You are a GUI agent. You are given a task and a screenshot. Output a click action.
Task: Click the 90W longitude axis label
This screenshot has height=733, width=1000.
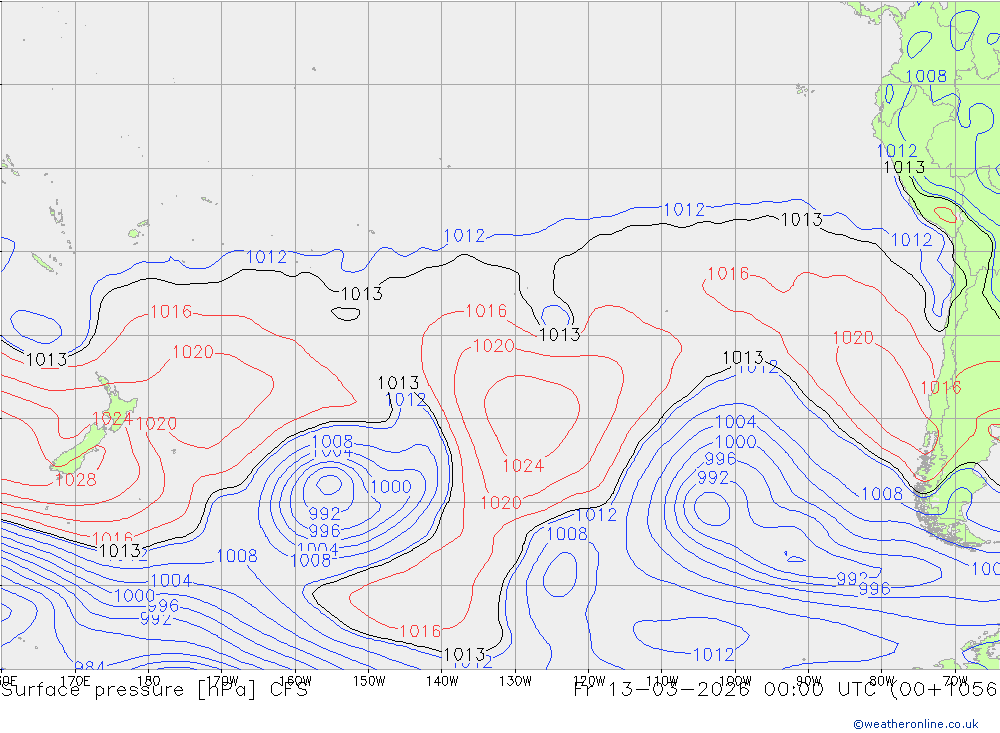(808, 680)
